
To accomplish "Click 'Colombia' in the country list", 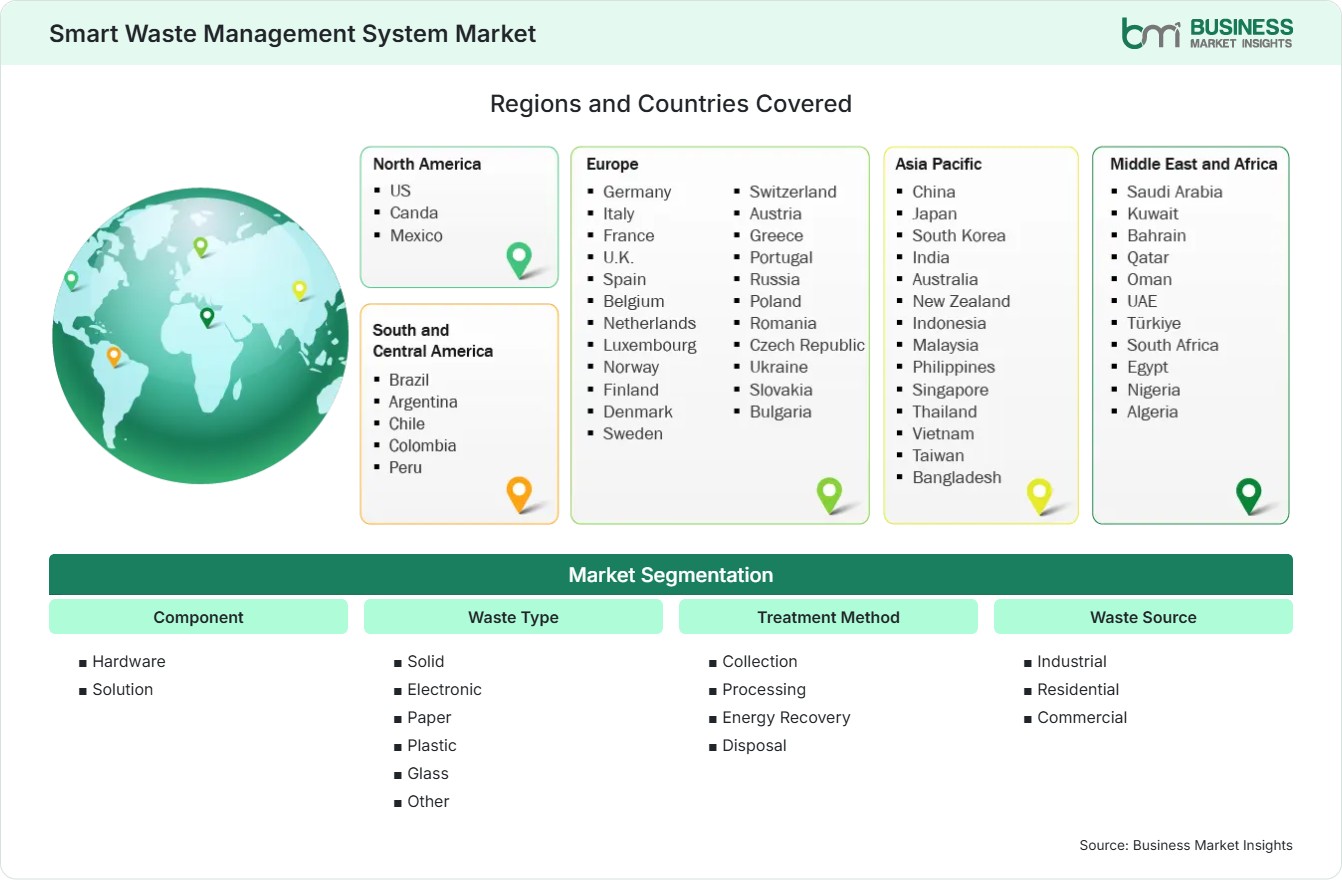I will tap(422, 446).
